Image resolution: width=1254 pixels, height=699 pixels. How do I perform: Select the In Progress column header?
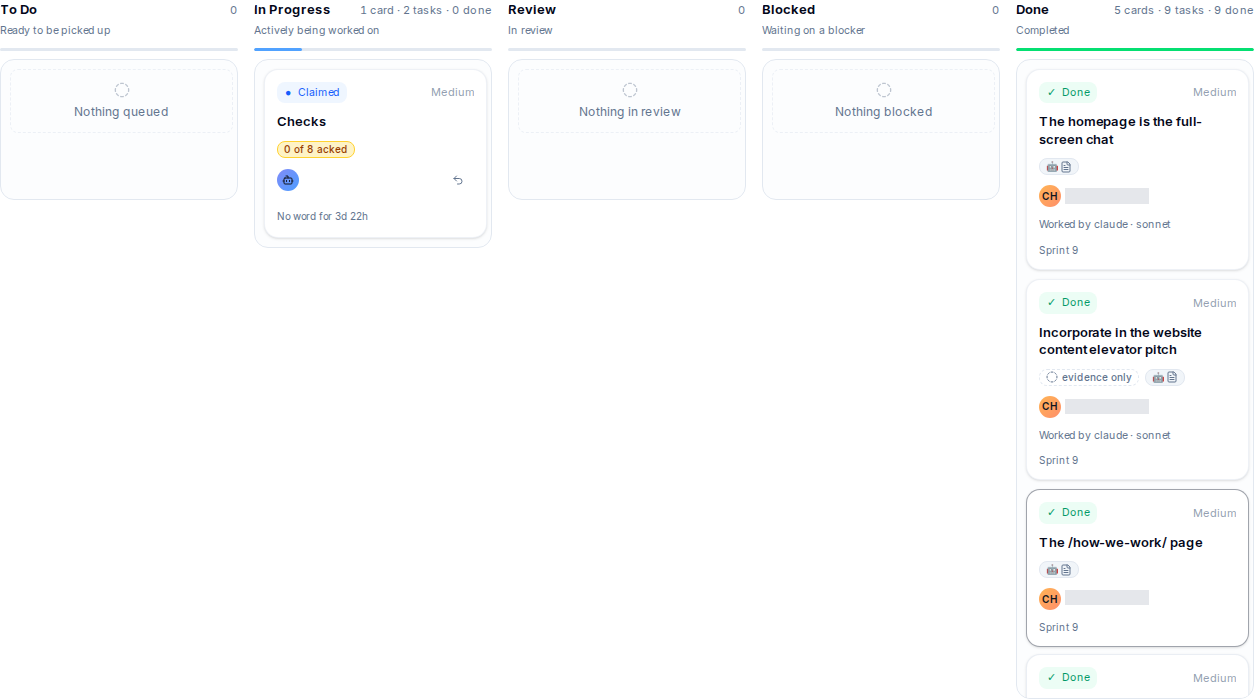click(x=292, y=10)
